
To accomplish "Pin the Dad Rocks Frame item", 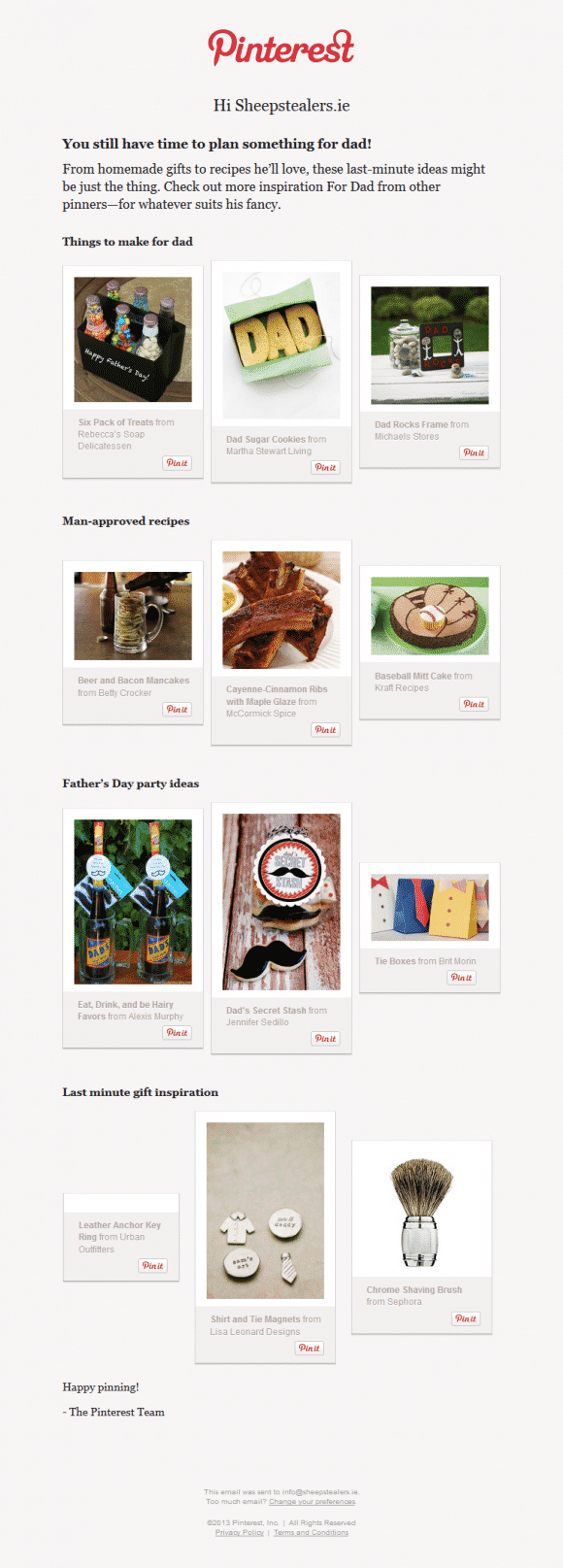I will pyautogui.click(x=474, y=452).
